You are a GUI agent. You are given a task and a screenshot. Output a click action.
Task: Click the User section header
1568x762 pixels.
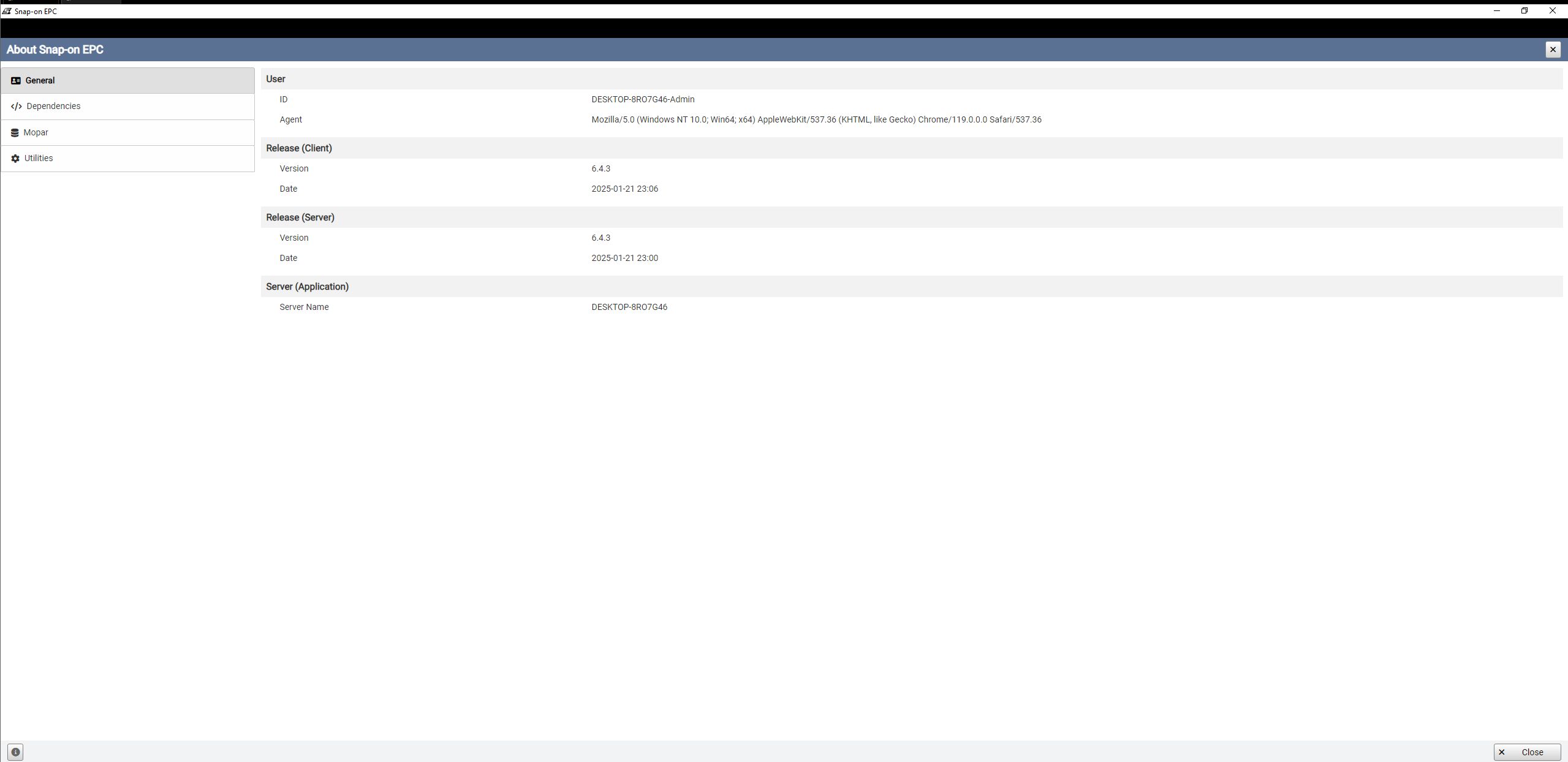click(911, 79)
